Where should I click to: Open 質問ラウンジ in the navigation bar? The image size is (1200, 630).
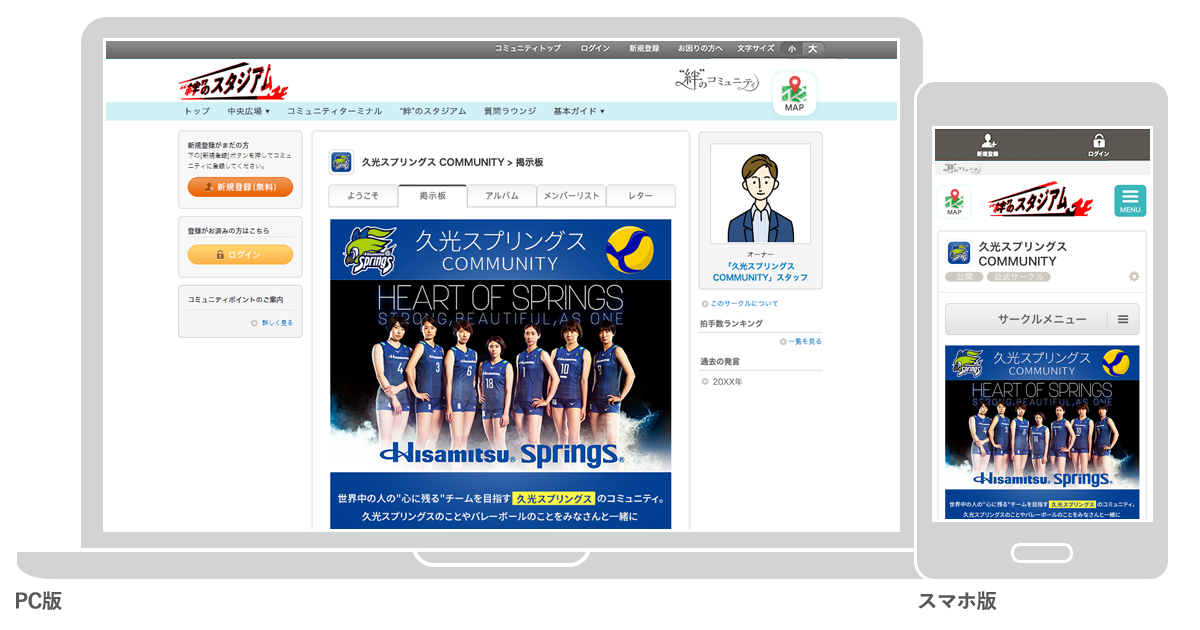click(x=510, y=111)
